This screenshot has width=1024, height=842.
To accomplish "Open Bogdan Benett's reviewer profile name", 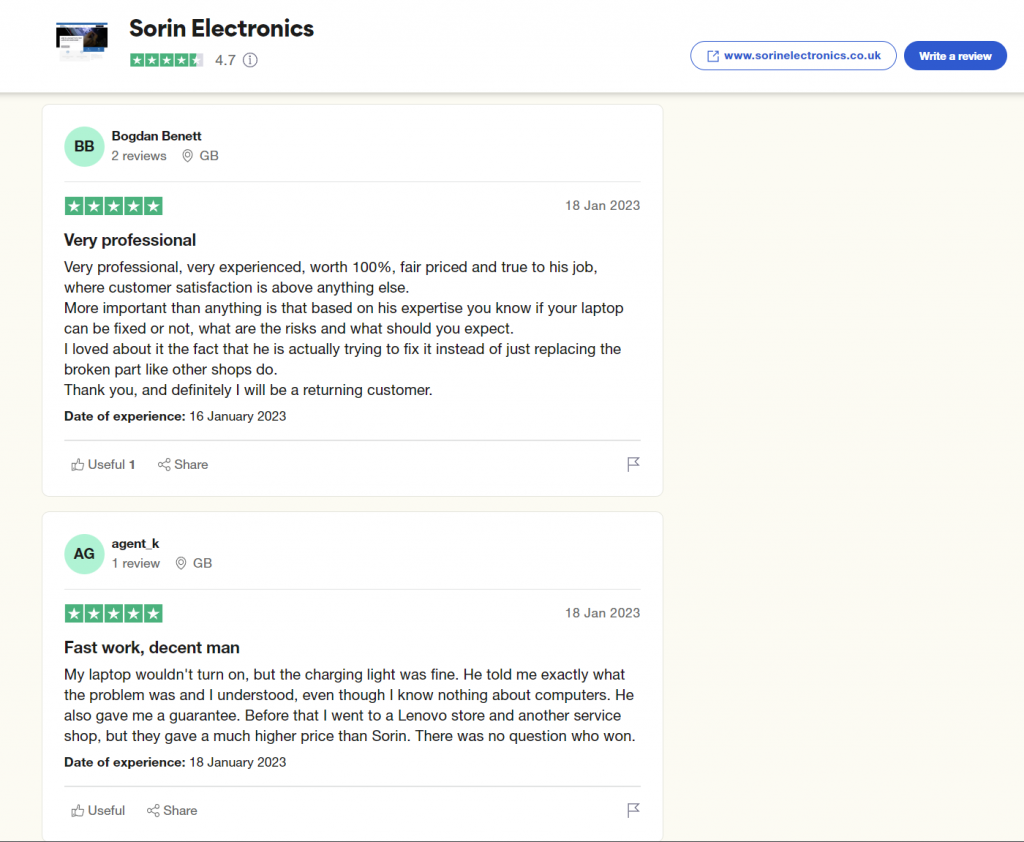I will tap(156, 136).
